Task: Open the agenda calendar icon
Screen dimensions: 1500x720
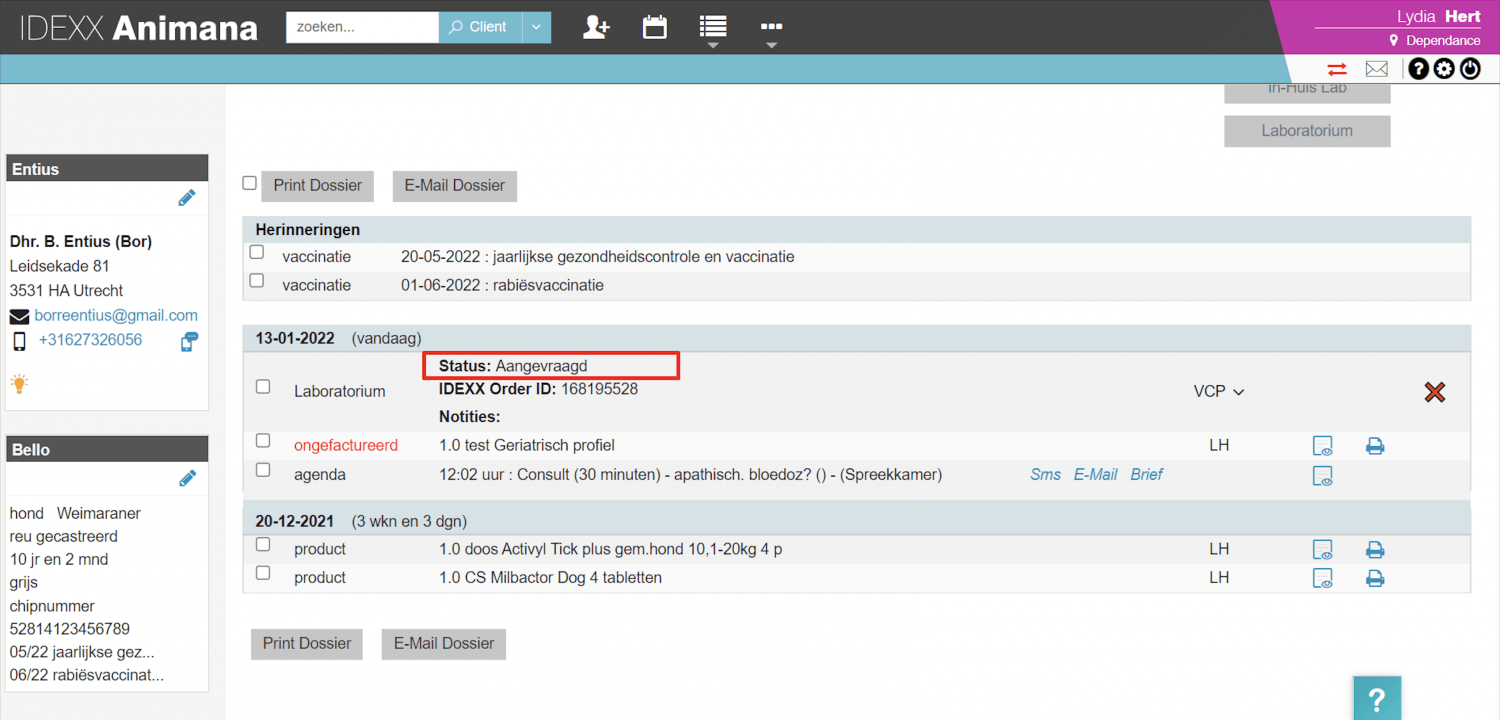Action: point(654,27)
